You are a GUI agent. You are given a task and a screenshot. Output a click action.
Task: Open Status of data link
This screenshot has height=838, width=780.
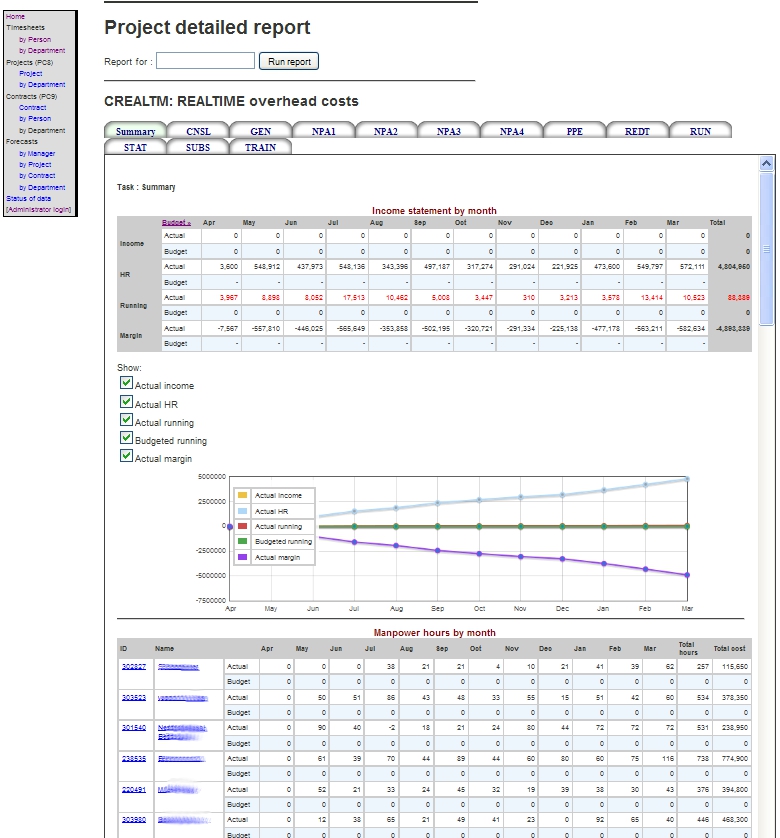[x=28, y=199]
